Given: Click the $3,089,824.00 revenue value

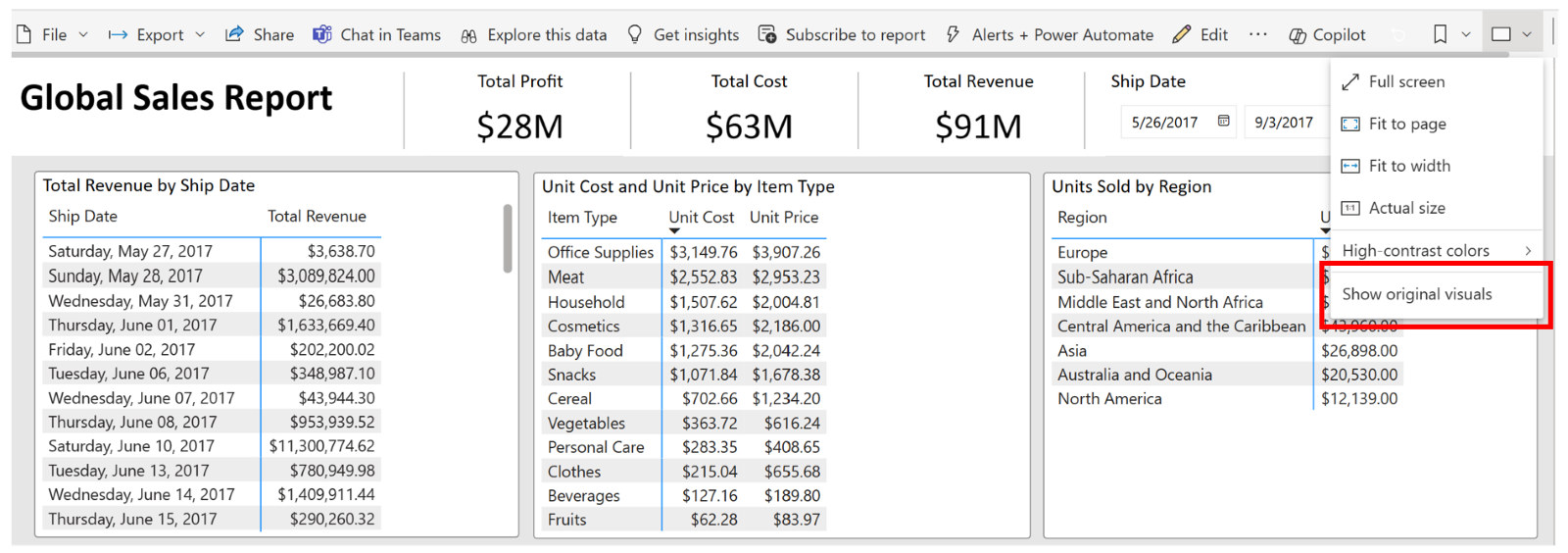Looking at the screenshot, I should [x=325, y=276].
